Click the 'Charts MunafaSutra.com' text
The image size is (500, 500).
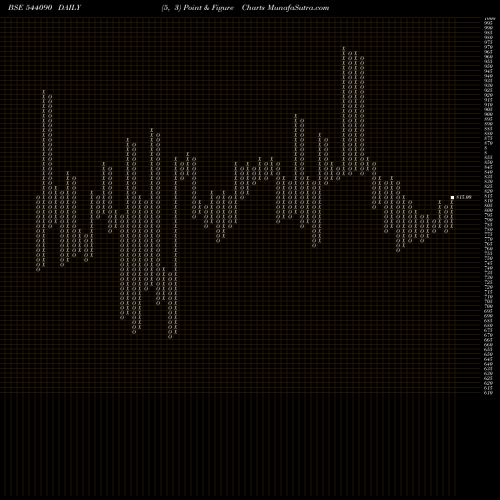[285, 8]
